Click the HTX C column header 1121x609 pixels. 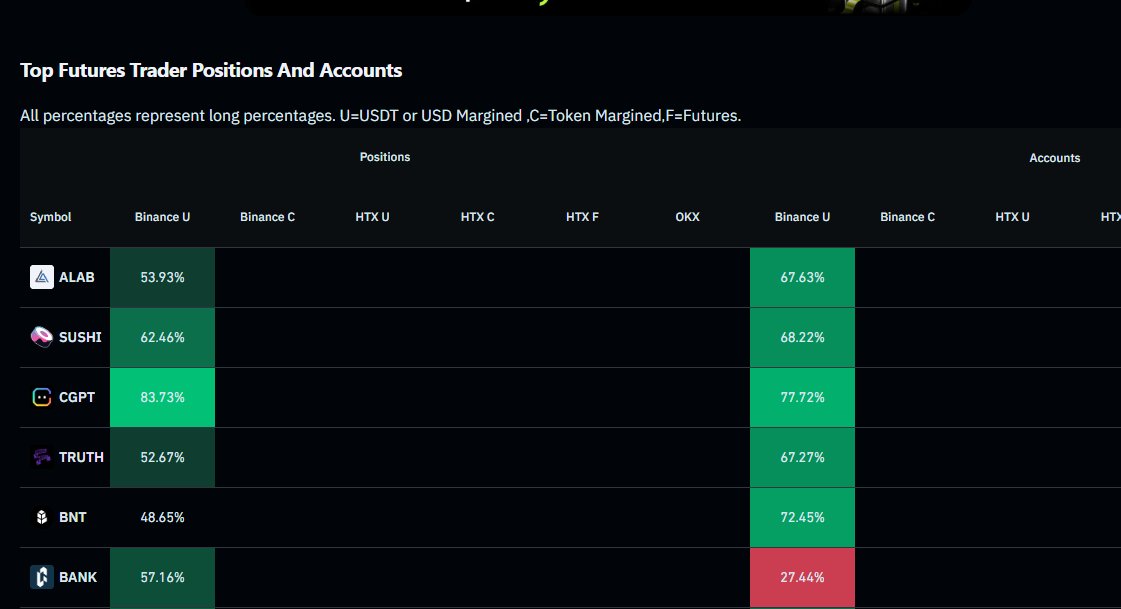tap(478, 217)
